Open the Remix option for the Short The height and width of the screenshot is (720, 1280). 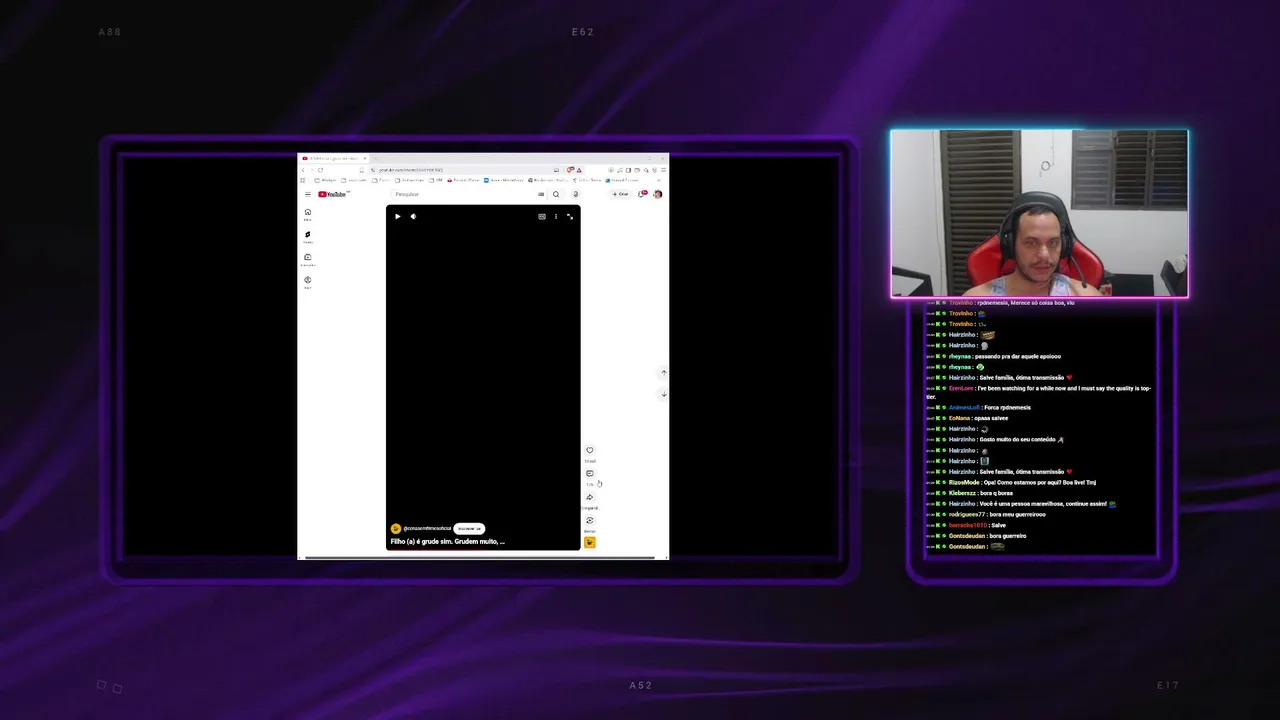click(x=590, y=520)
